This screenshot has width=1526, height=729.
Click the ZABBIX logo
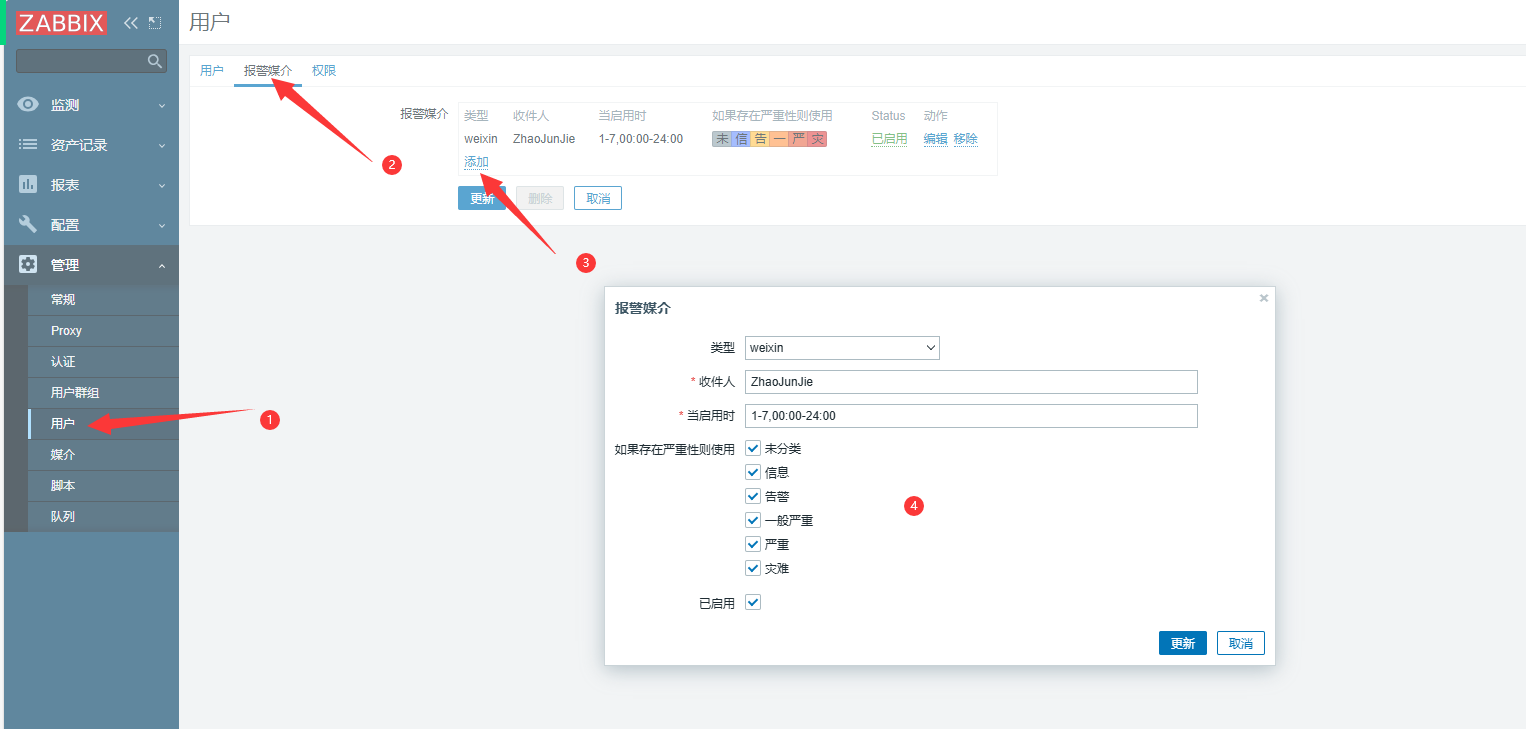[61, 22]
